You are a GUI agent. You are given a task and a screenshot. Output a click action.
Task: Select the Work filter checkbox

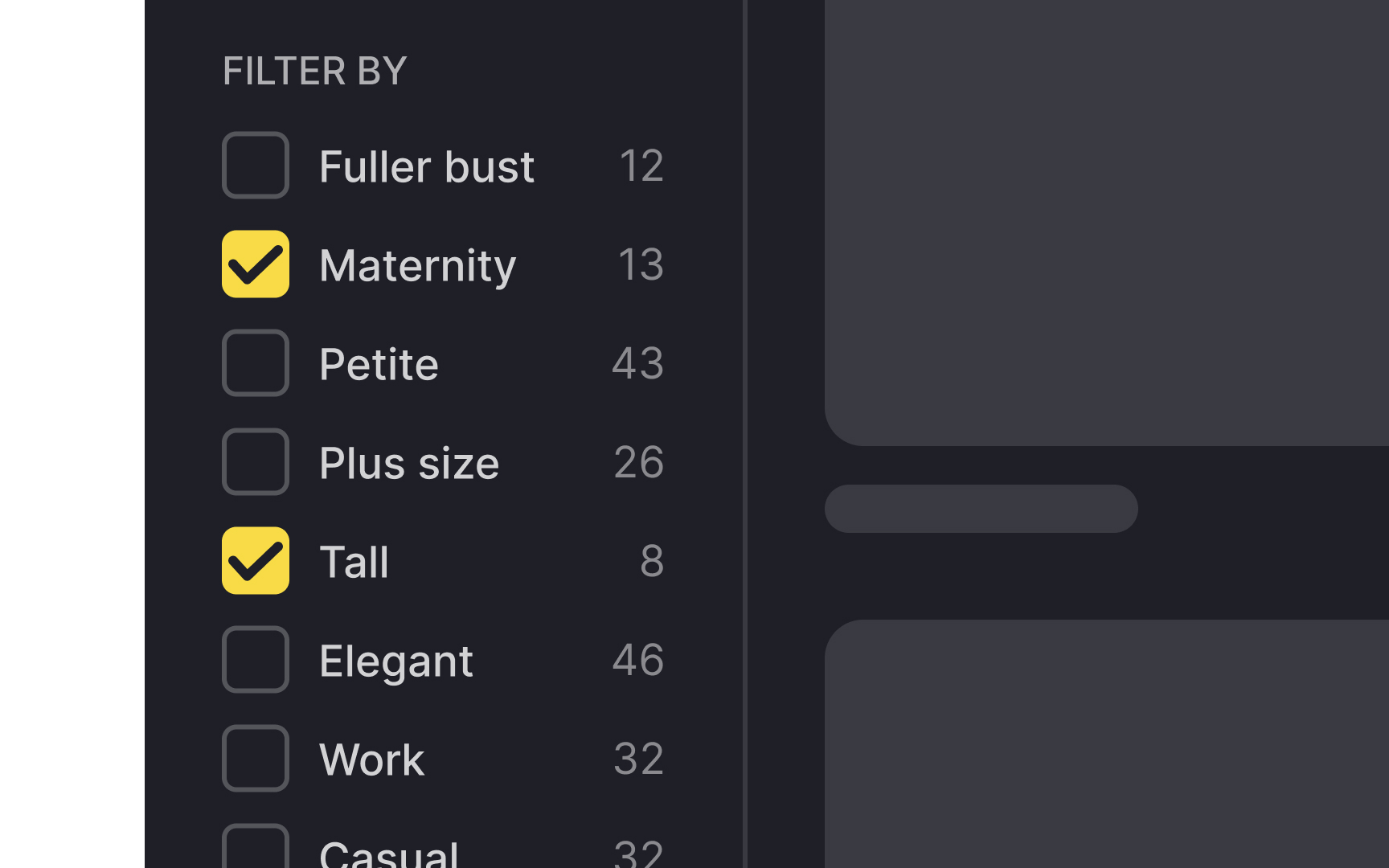coord(255,758)
